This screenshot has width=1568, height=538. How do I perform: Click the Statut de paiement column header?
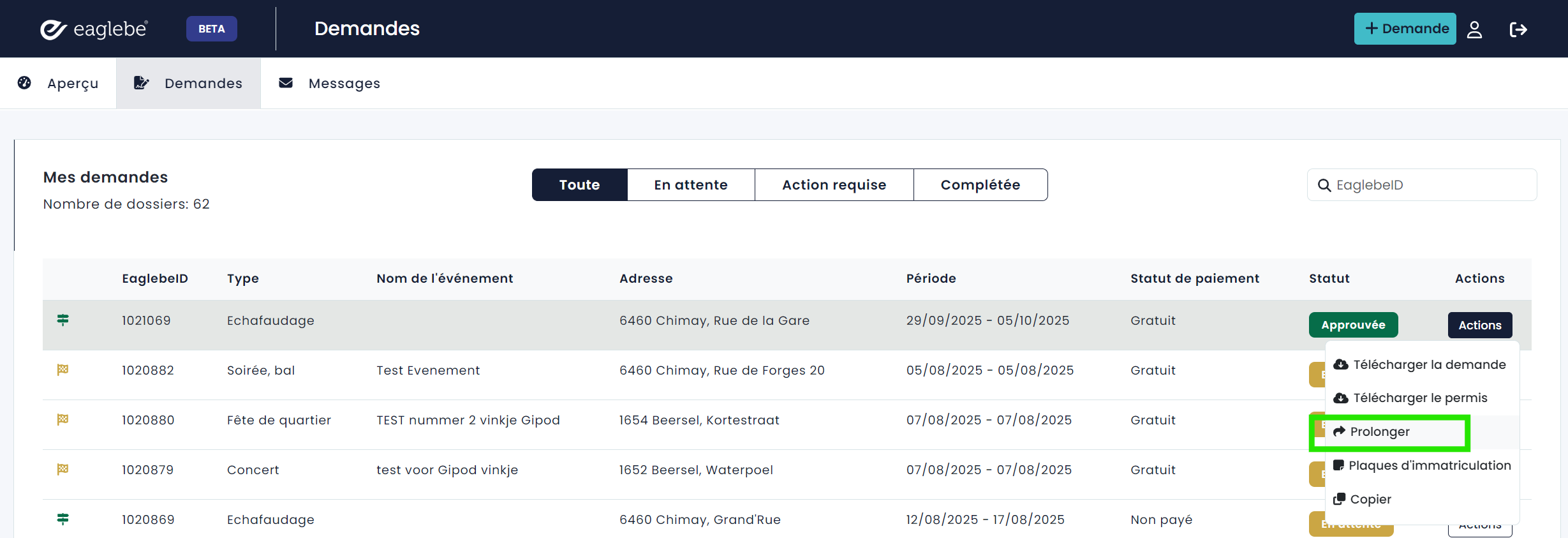pyautogui.click(x=1195, y=278)
